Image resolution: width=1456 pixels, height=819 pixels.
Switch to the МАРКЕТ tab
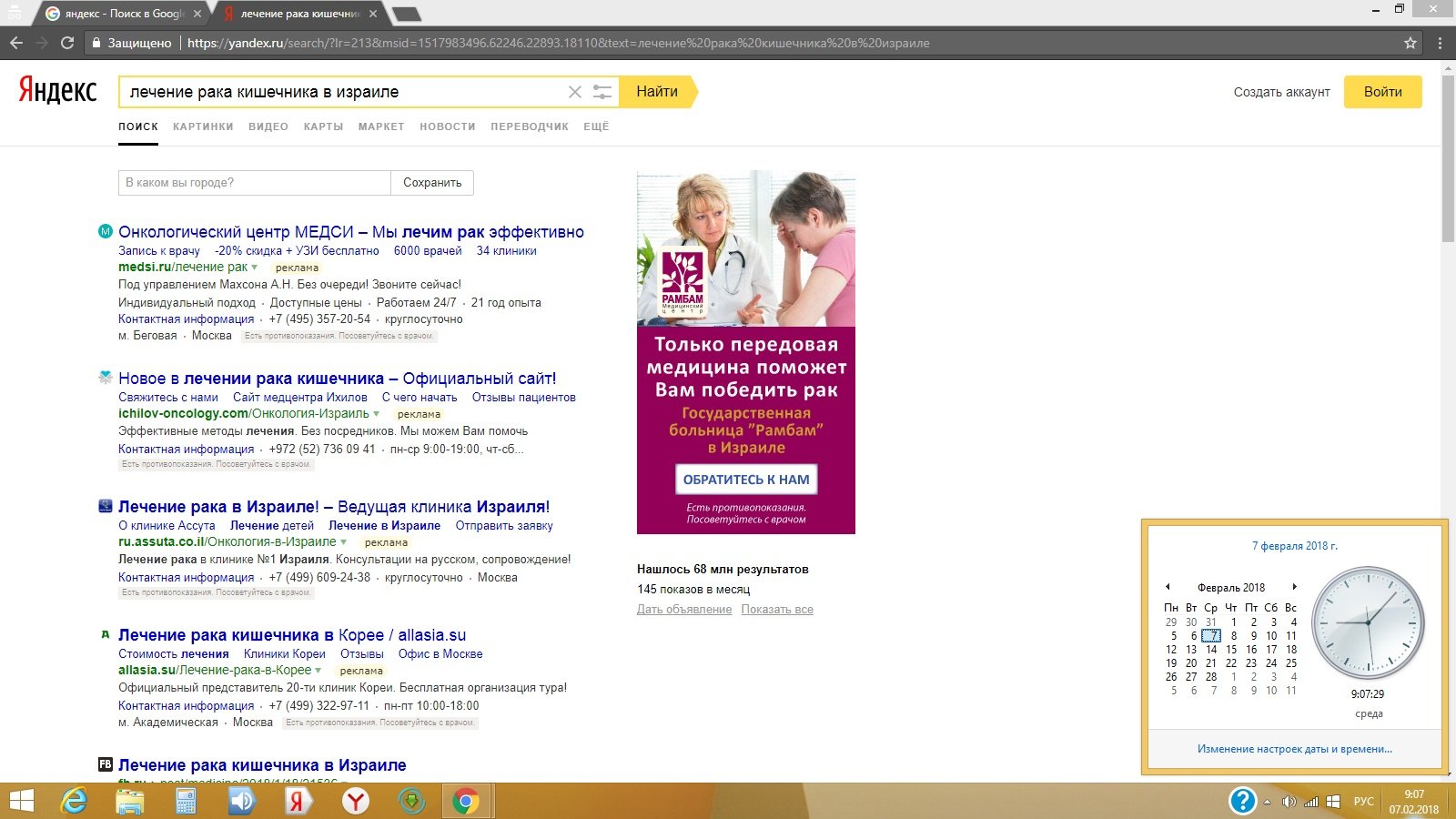[x=381, y=126]
